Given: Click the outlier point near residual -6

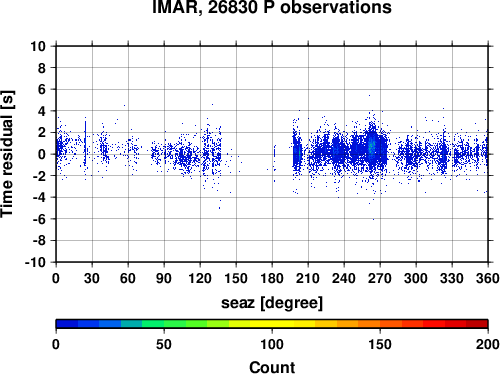Looking at the screenshot, I should pos(373,219).
